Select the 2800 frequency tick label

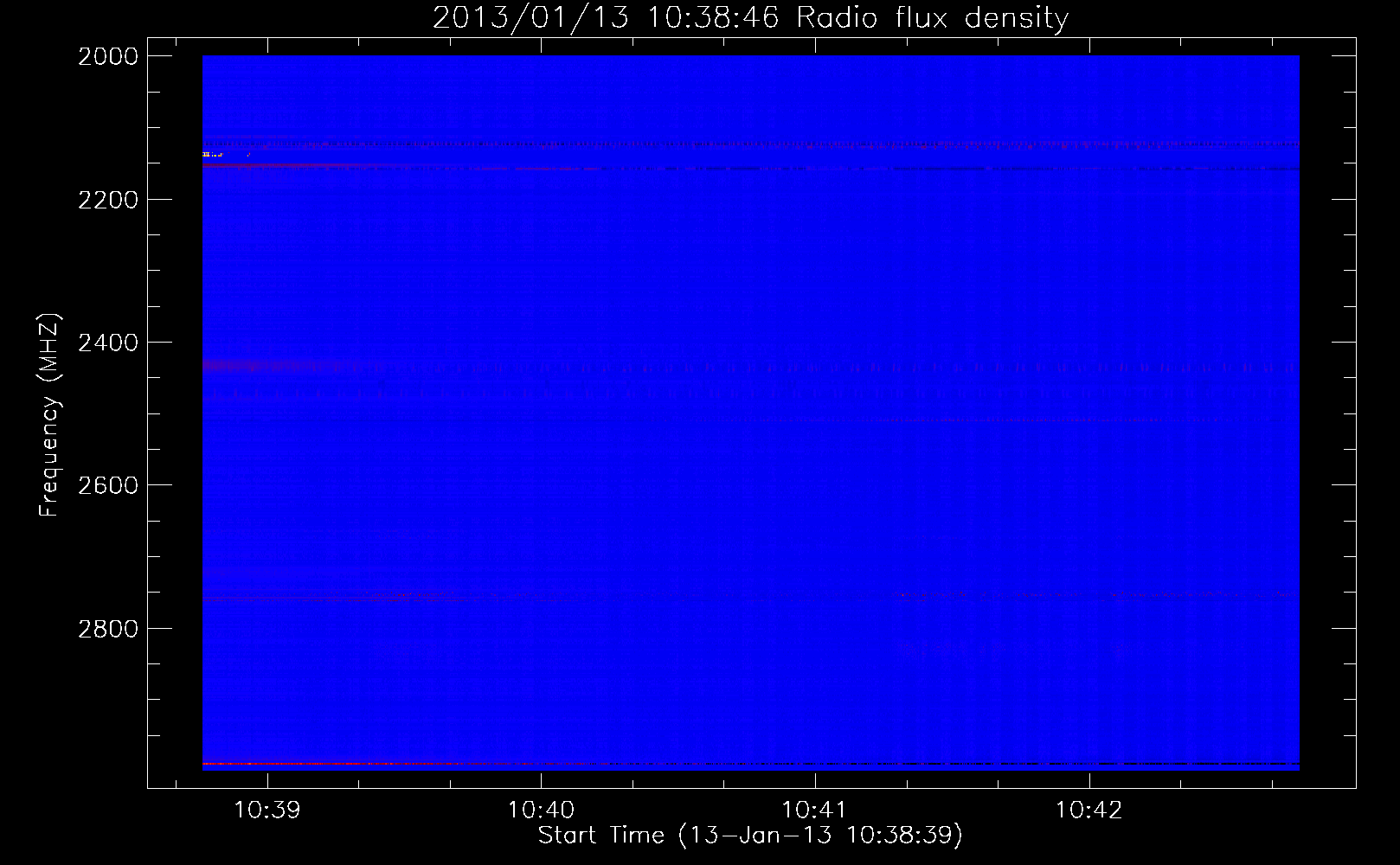point(108,629)
